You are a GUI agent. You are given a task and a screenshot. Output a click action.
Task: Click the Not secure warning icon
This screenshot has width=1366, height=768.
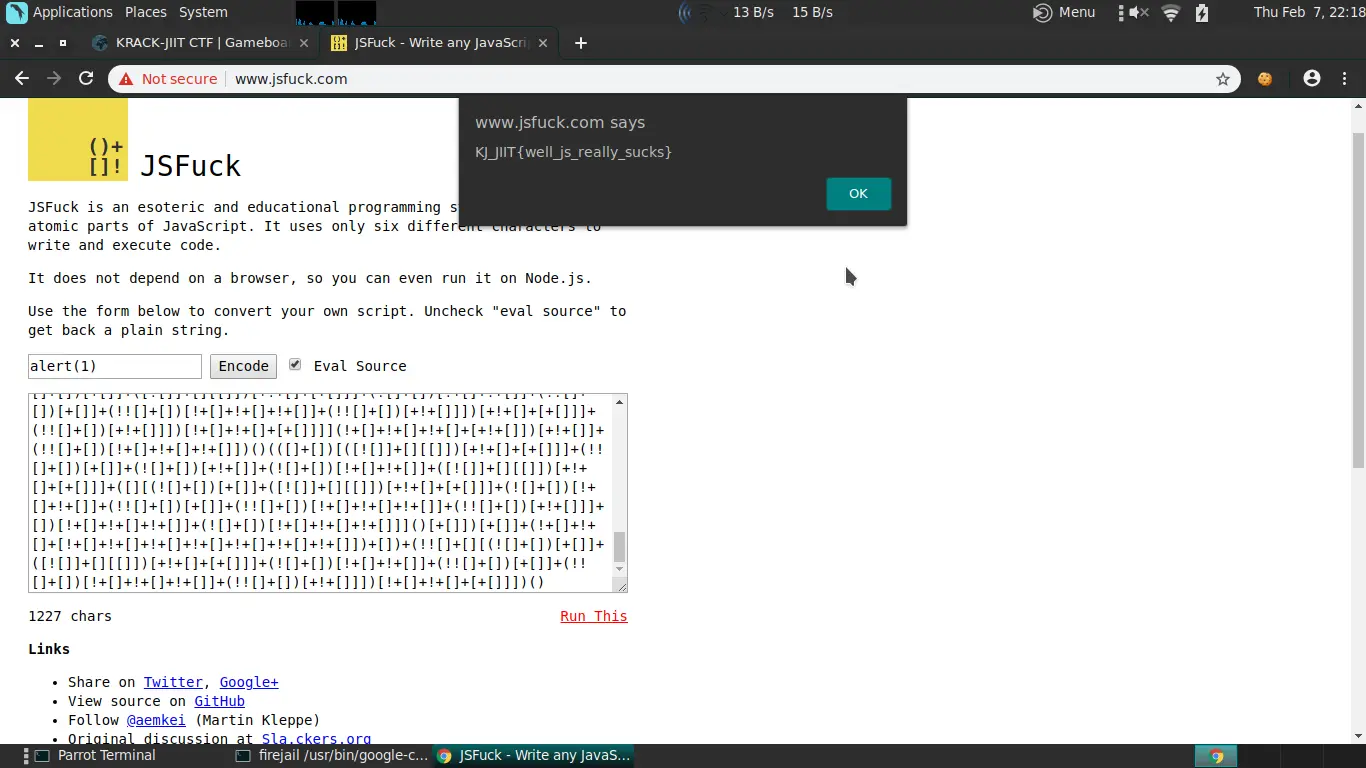(x=126, y=79)
